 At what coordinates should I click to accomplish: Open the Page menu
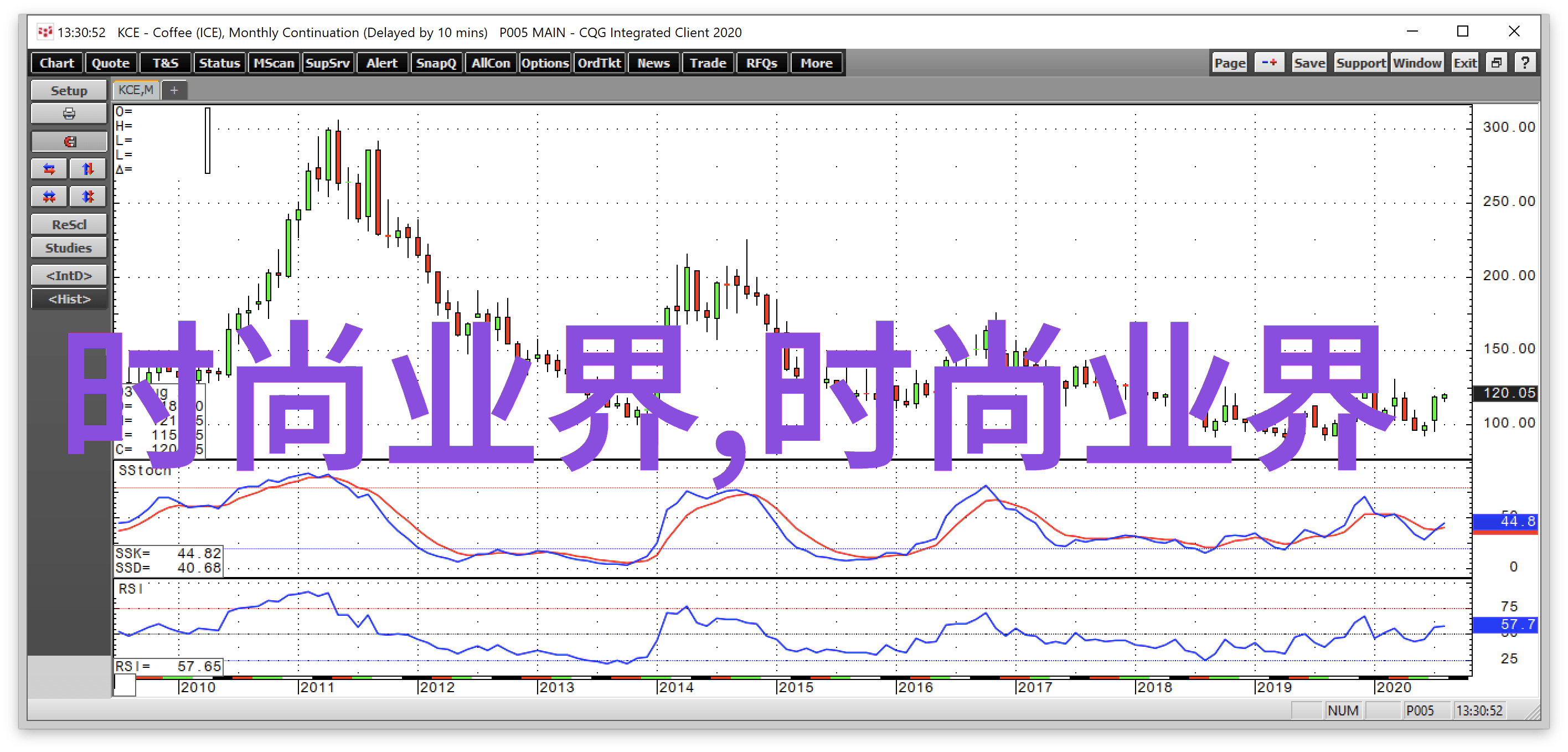click(x=1229, y=63)
